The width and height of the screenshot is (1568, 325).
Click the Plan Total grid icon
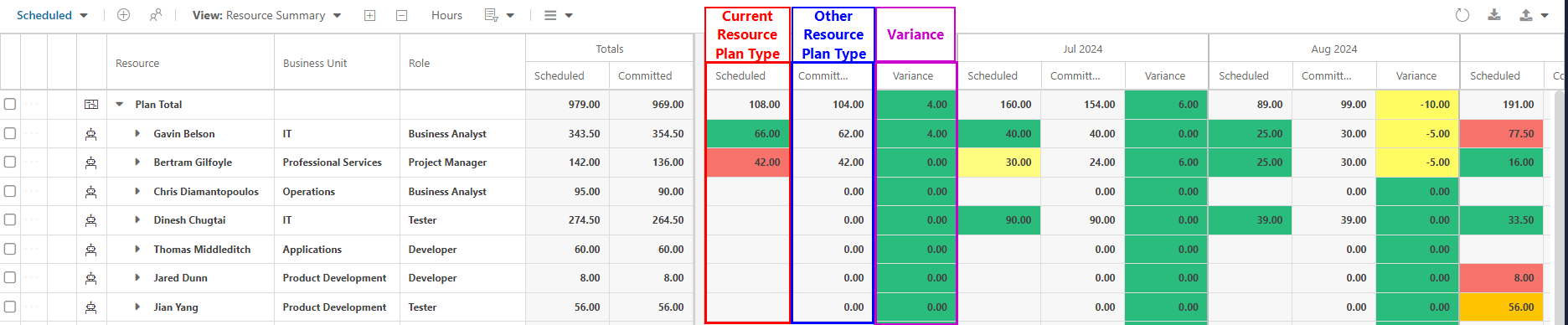coord(91,105)
